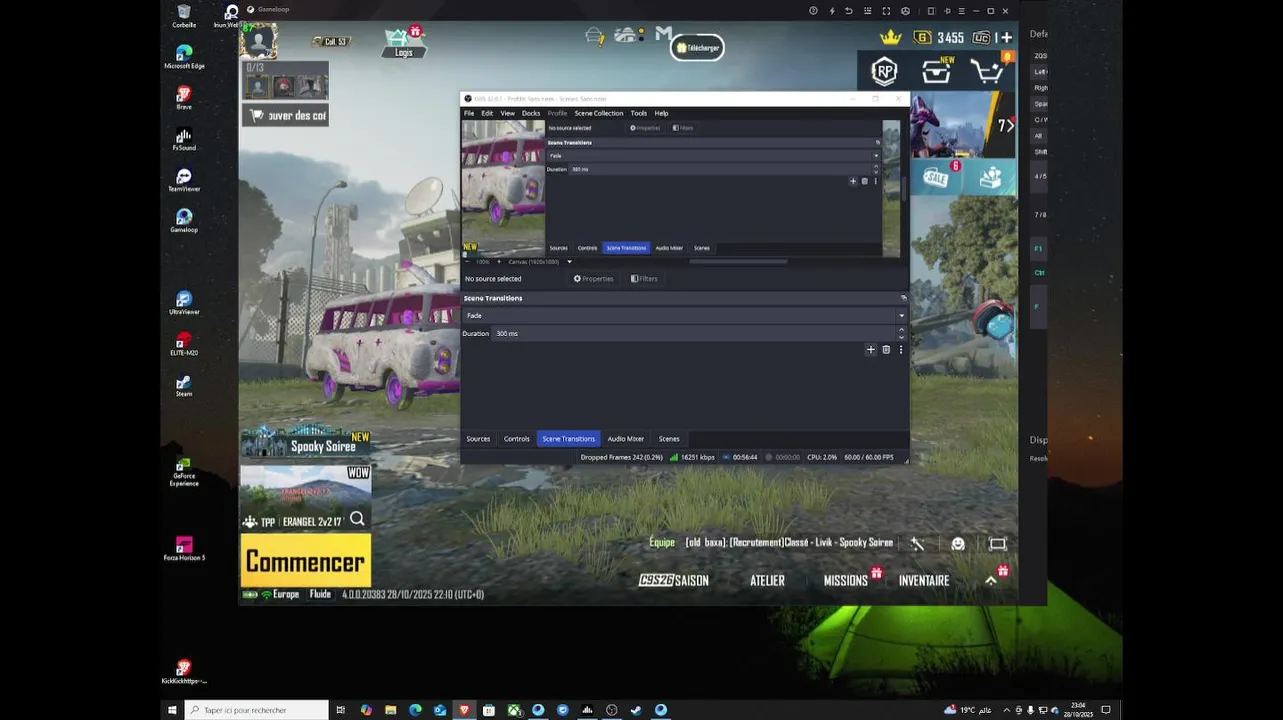
Task: Open the Gameloop desktop shortcut
Action: tap(184, 221)
